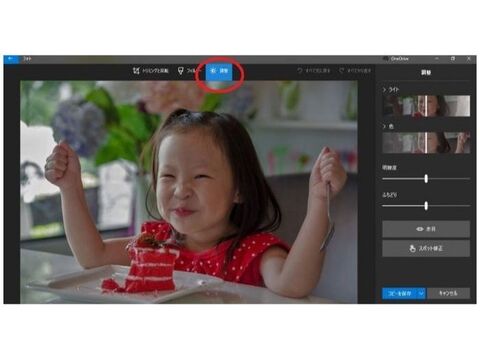Screen dimensions: 480x360
Task: Minimize the Photos window
Action: pos(437,59)
